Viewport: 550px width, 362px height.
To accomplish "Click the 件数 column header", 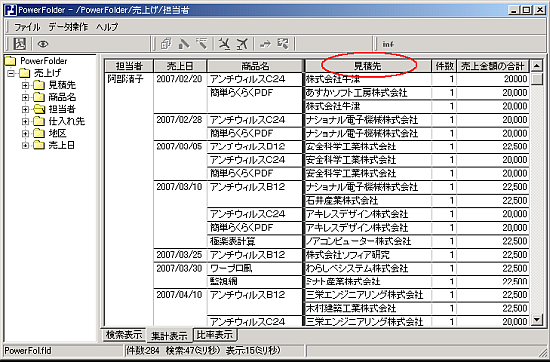I will [444, 66].
